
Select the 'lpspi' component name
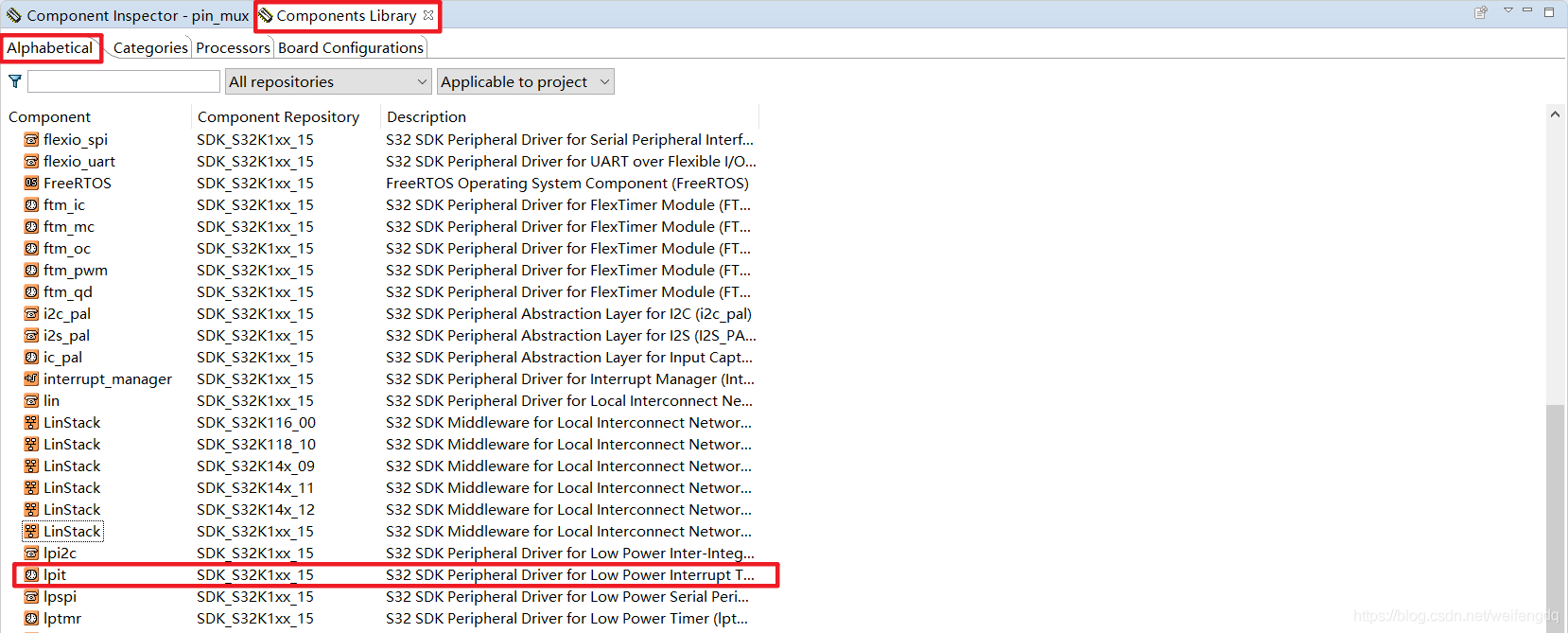(x=60, y=597)
